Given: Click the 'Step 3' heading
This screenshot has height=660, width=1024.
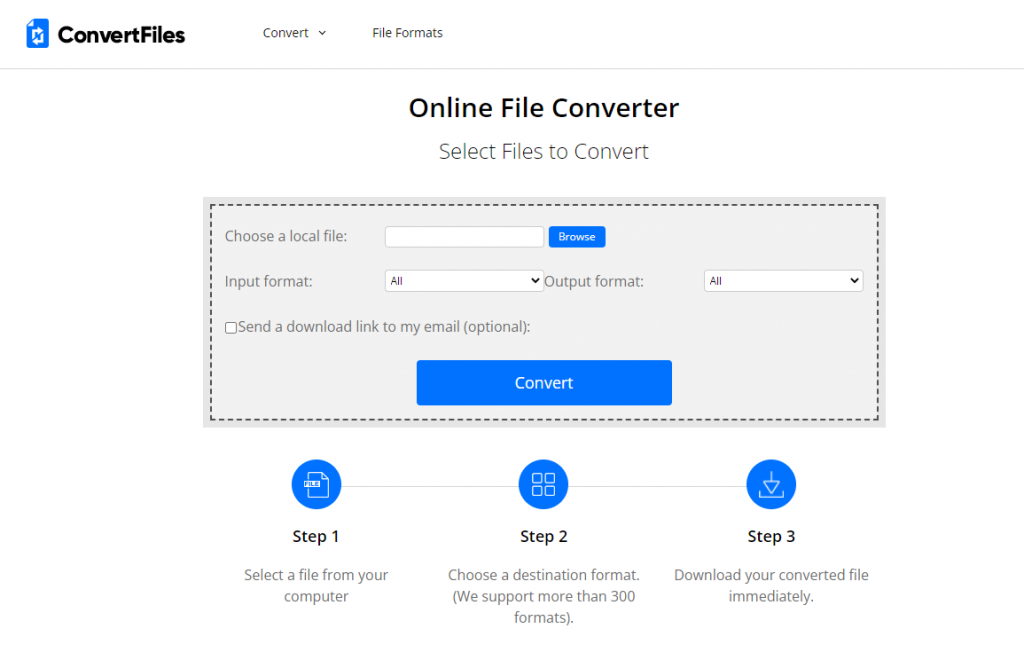Looking at the screenshot, I should (x=771, y=536).
